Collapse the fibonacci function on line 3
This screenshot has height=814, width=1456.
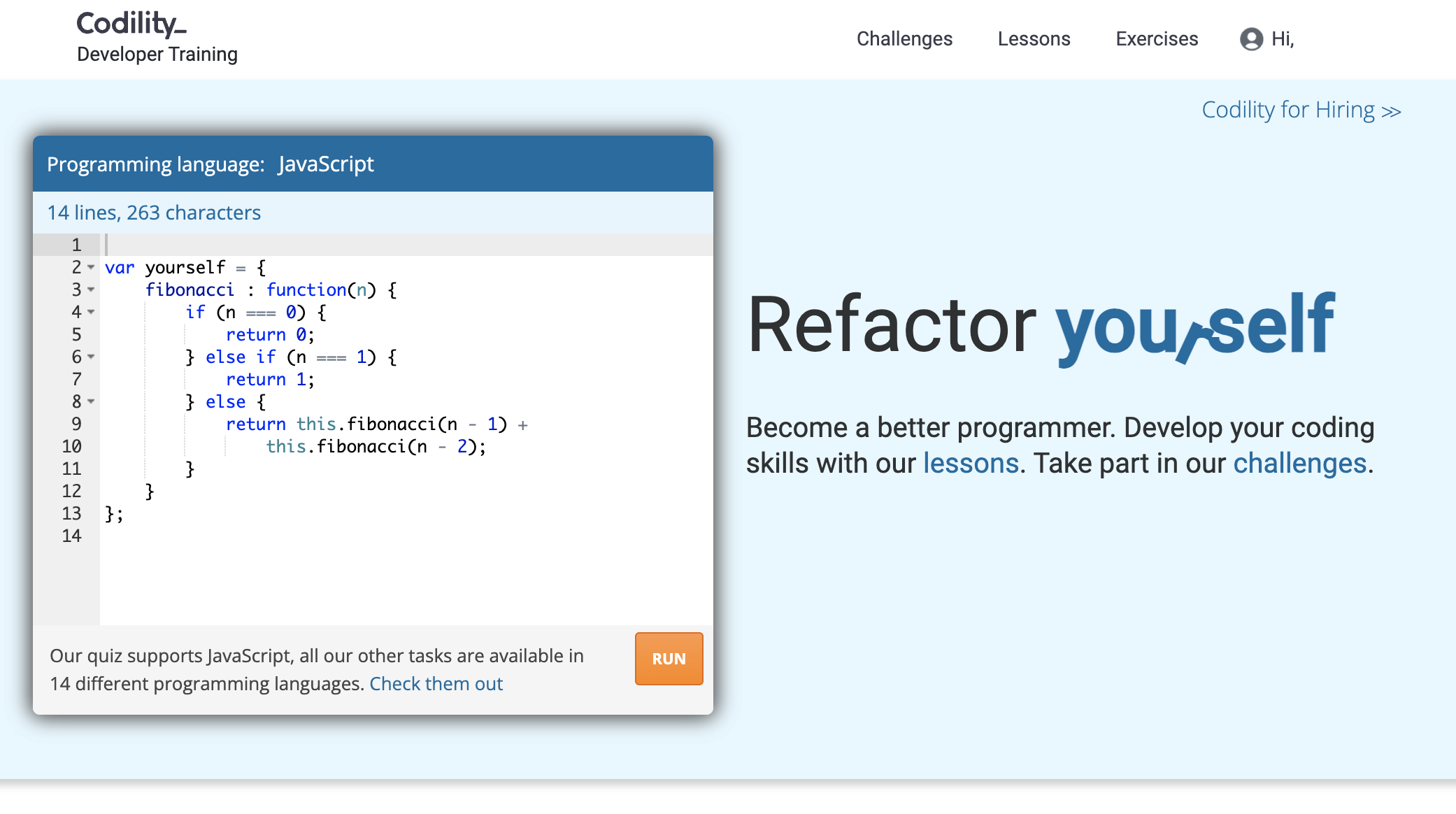(91, 290)
